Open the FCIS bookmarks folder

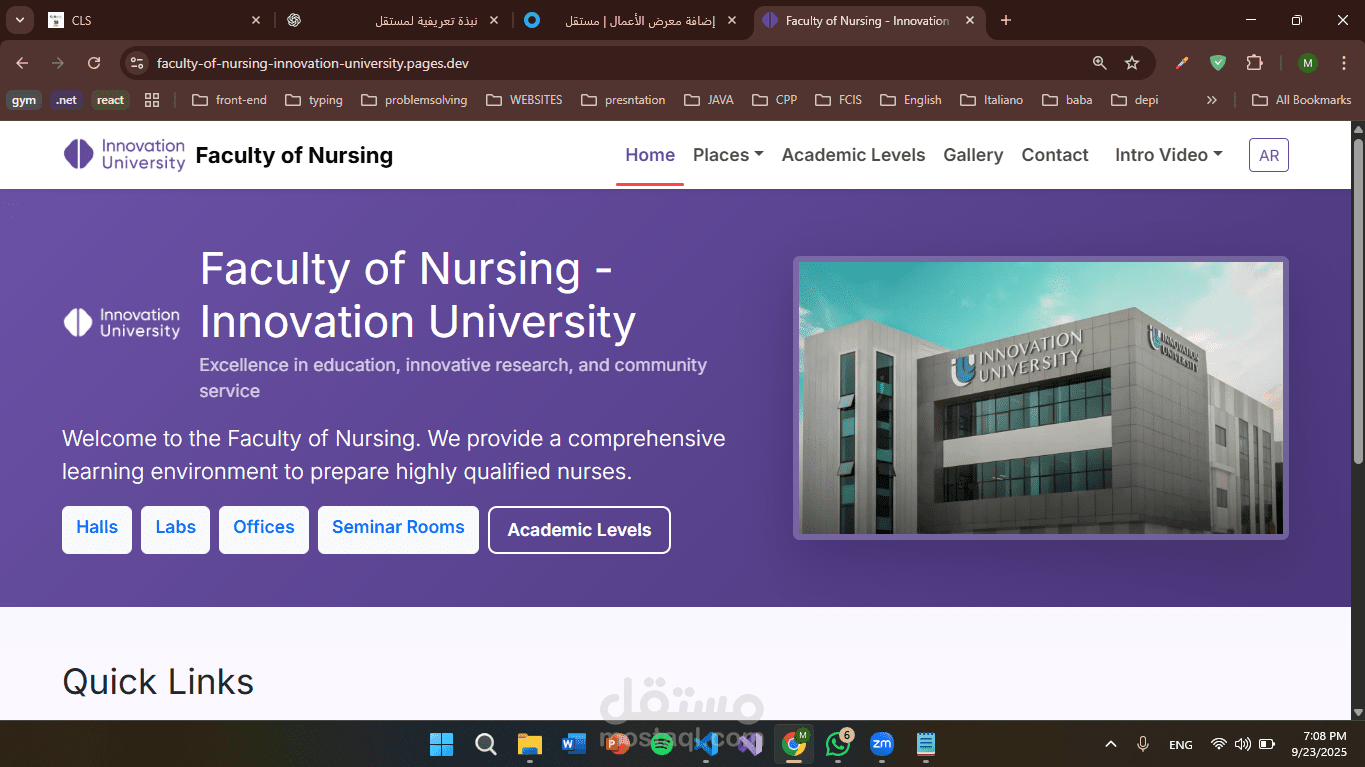click(x=838, y=100)
